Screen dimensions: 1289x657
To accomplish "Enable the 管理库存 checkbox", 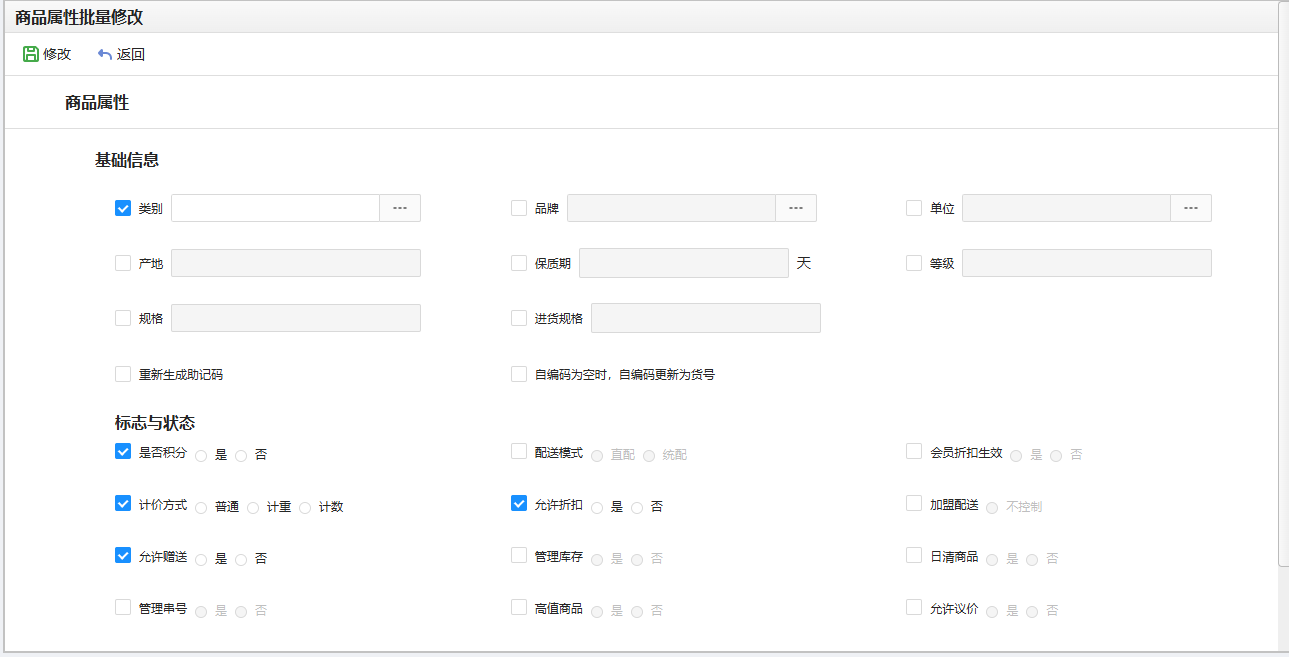I will 519,555.
